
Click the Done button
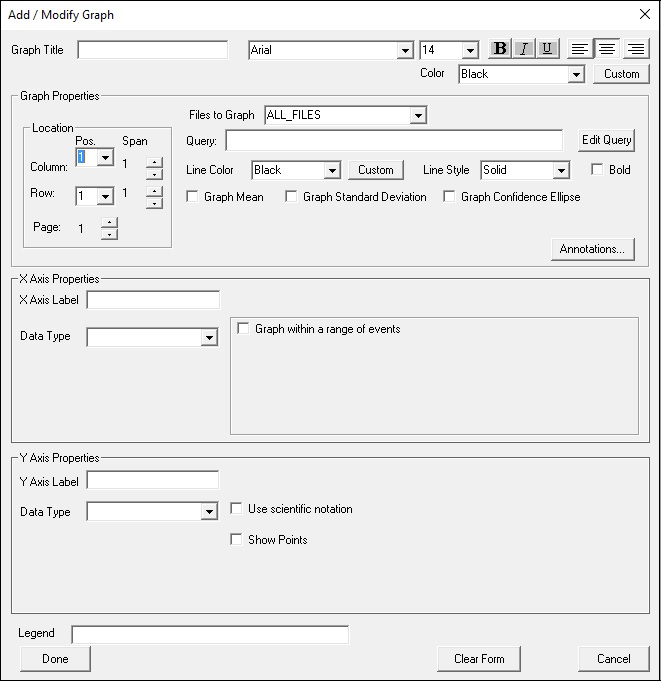[x=55, y=658]
